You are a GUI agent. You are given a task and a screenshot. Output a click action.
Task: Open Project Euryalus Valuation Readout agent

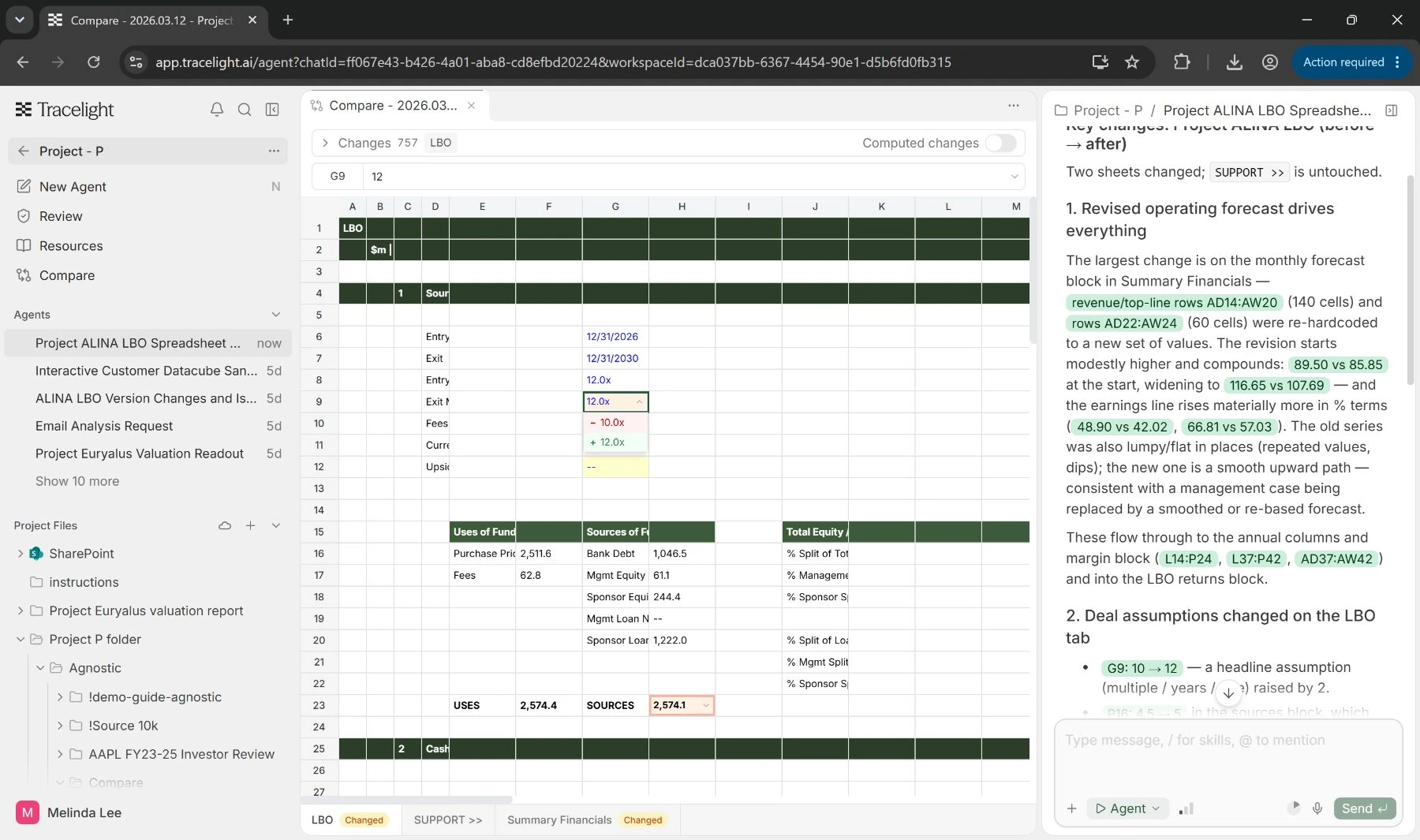click(x=148, y=454)
